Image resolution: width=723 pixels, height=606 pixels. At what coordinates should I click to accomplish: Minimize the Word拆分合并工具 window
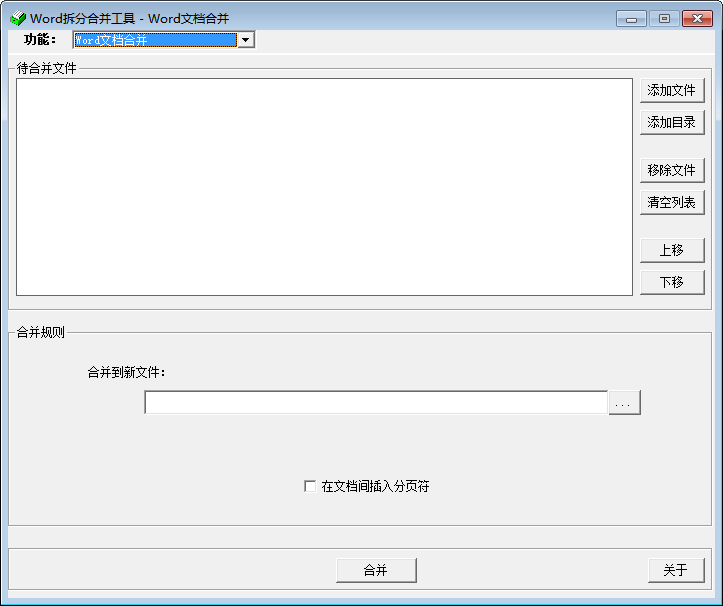631,18
